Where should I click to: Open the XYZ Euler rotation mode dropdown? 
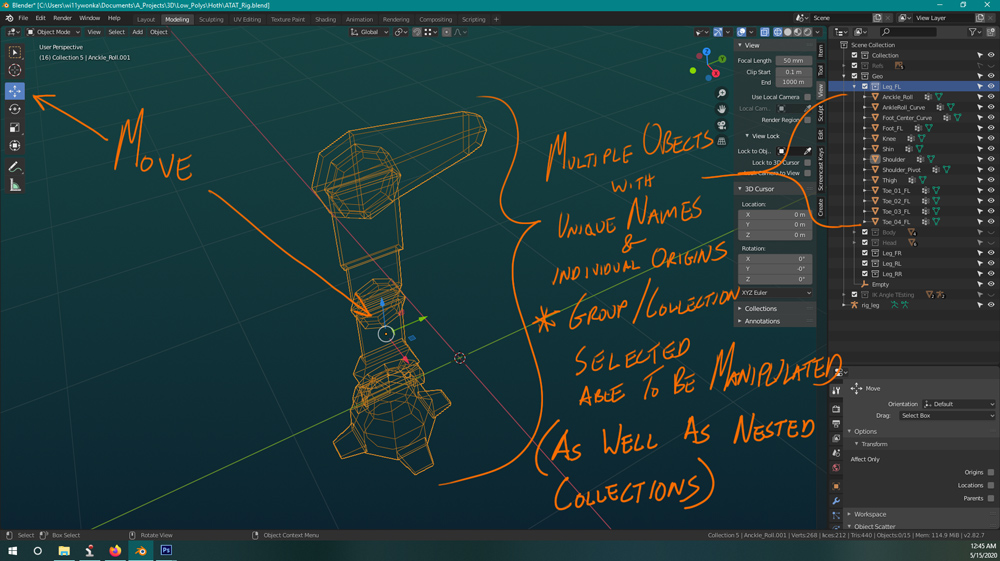tap(776, 293)
